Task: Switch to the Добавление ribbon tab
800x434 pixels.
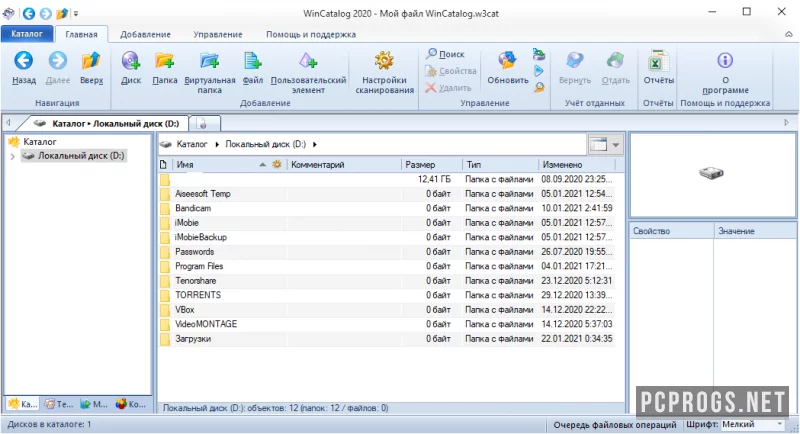Action: pyautogui.click(x=145, y=34)
